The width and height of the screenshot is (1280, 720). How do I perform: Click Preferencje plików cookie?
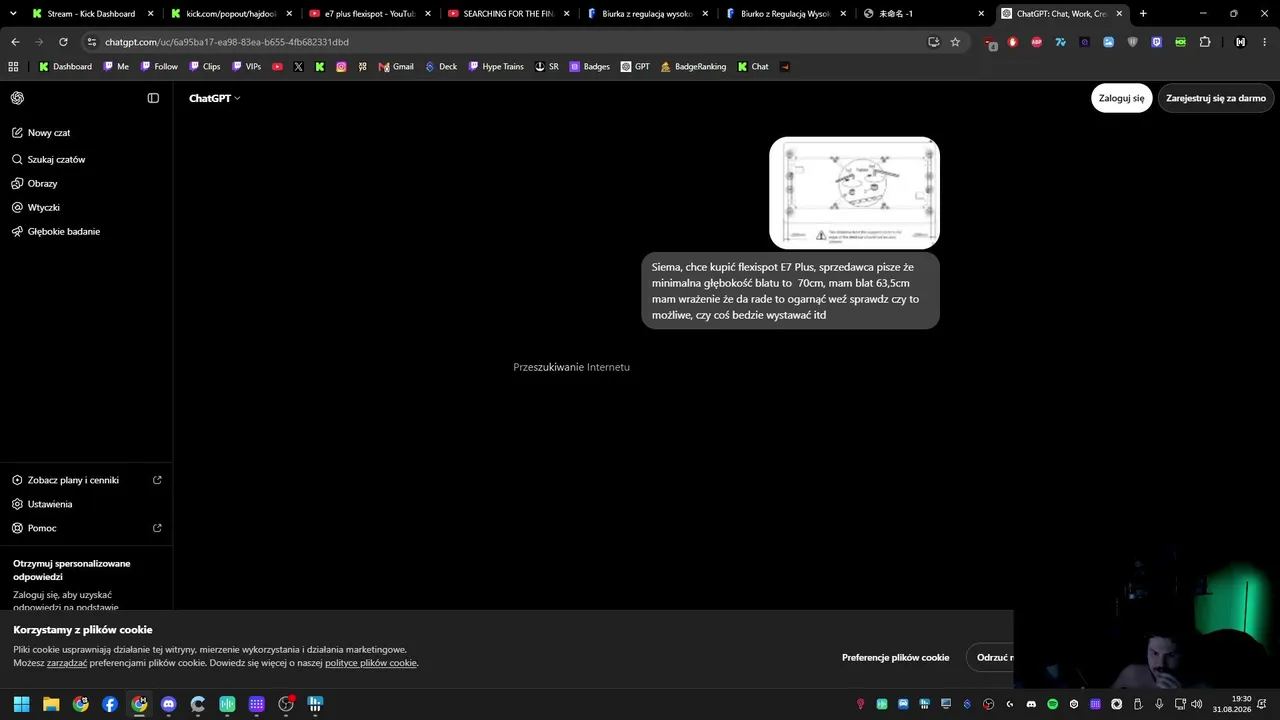[x=895, y=657]
